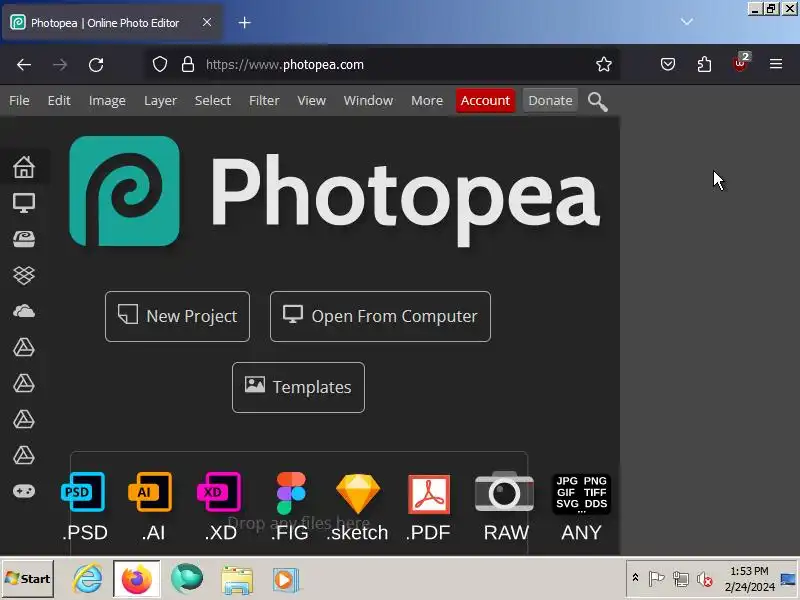Click the Windows Start button
The image size is (800, 600).
[x=28, y=579]
